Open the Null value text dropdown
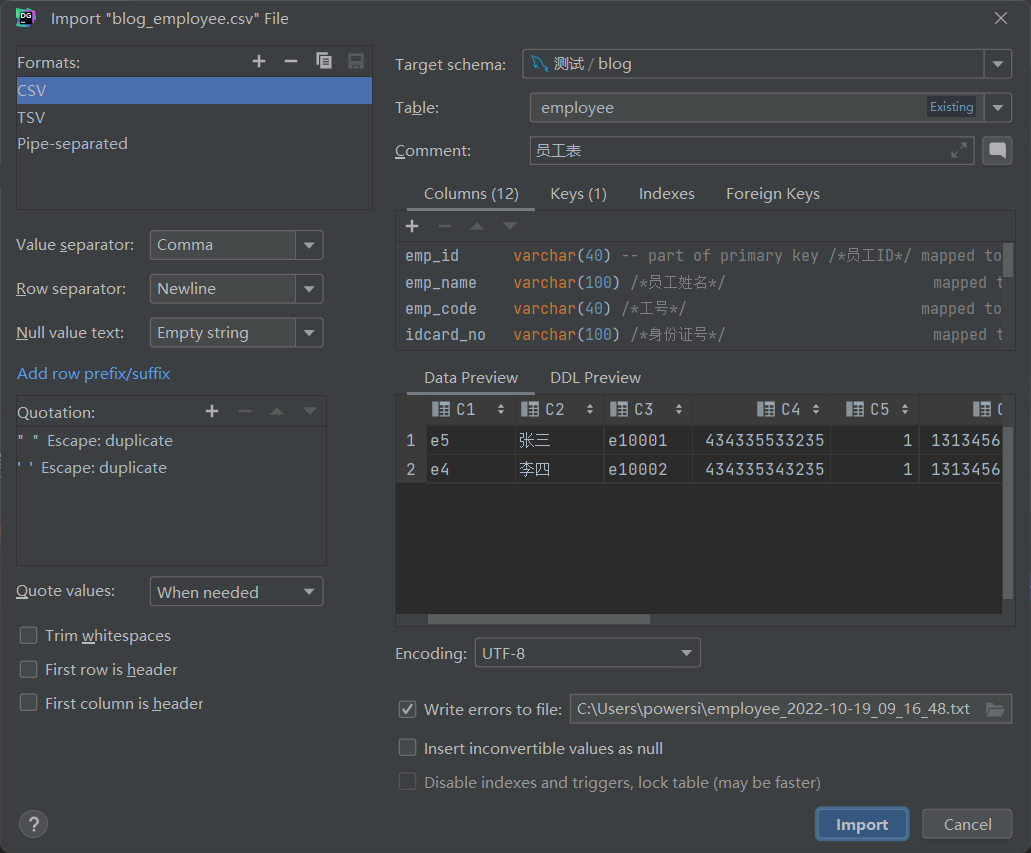This screenshot has width=1031, height=853. click(x=309, y=333)
